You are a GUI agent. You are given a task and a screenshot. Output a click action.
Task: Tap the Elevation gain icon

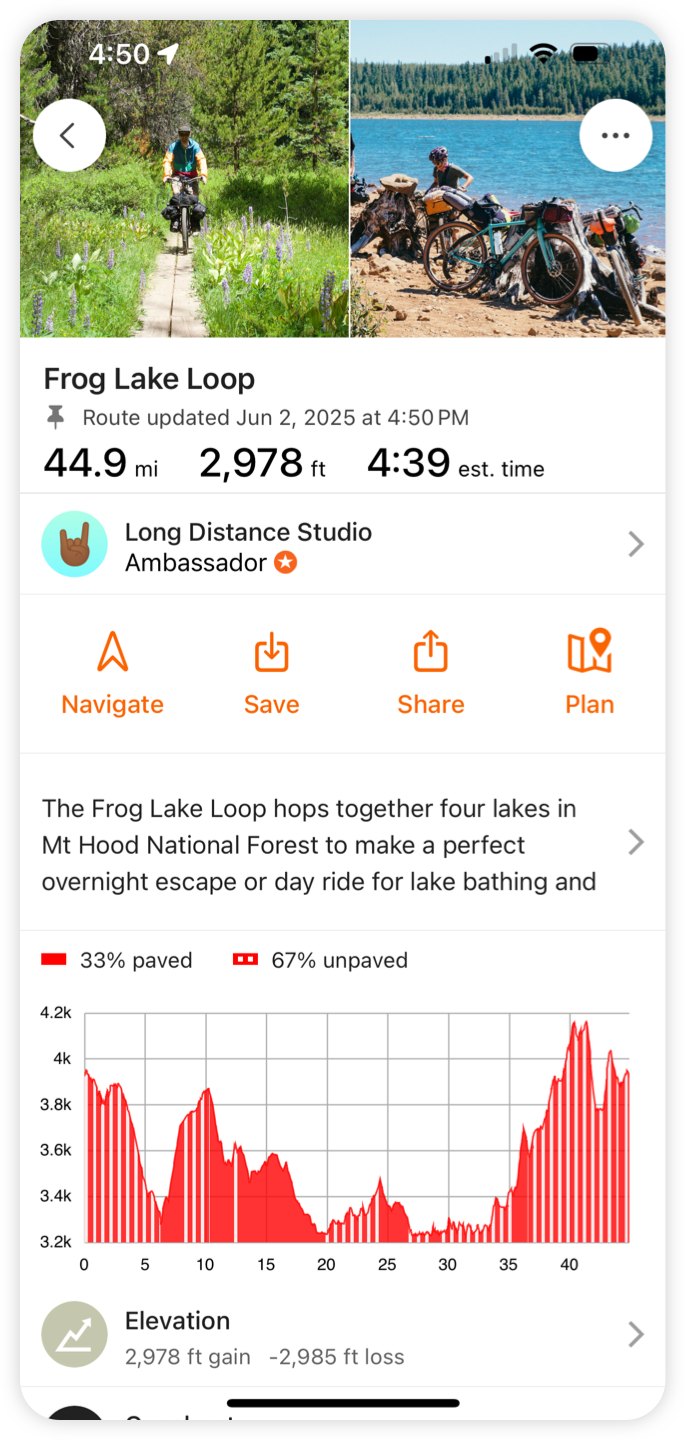tap(74, 1334)
